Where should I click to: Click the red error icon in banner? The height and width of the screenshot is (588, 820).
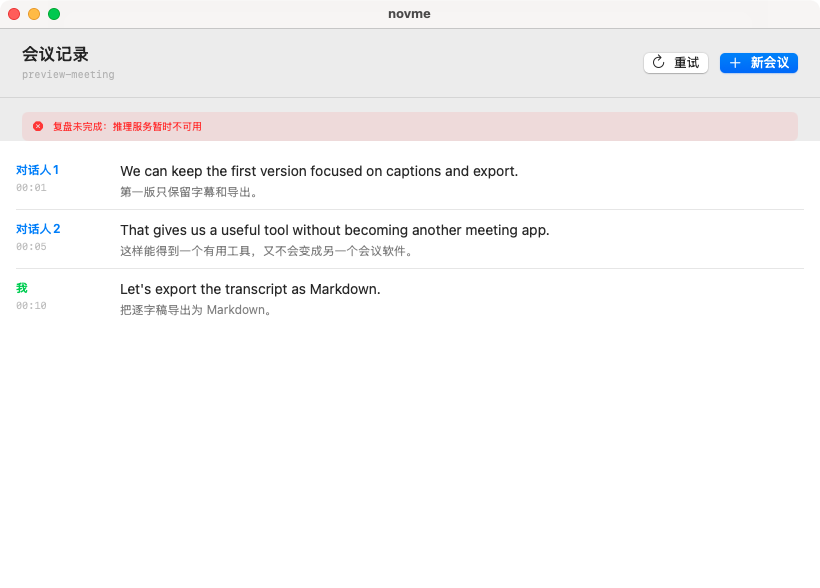[38, 126]
